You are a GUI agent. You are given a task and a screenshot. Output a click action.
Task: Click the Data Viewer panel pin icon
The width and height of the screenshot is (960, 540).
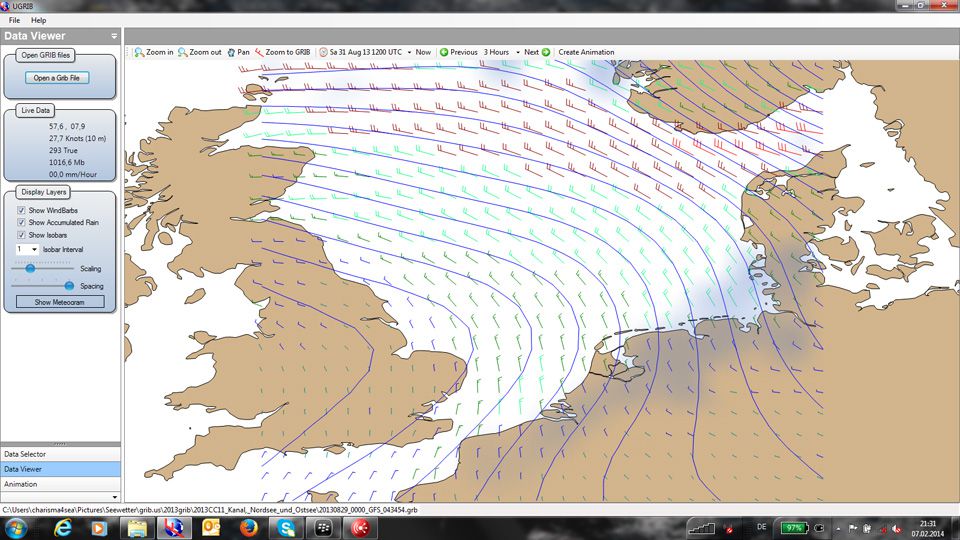(x=114, y=36)
